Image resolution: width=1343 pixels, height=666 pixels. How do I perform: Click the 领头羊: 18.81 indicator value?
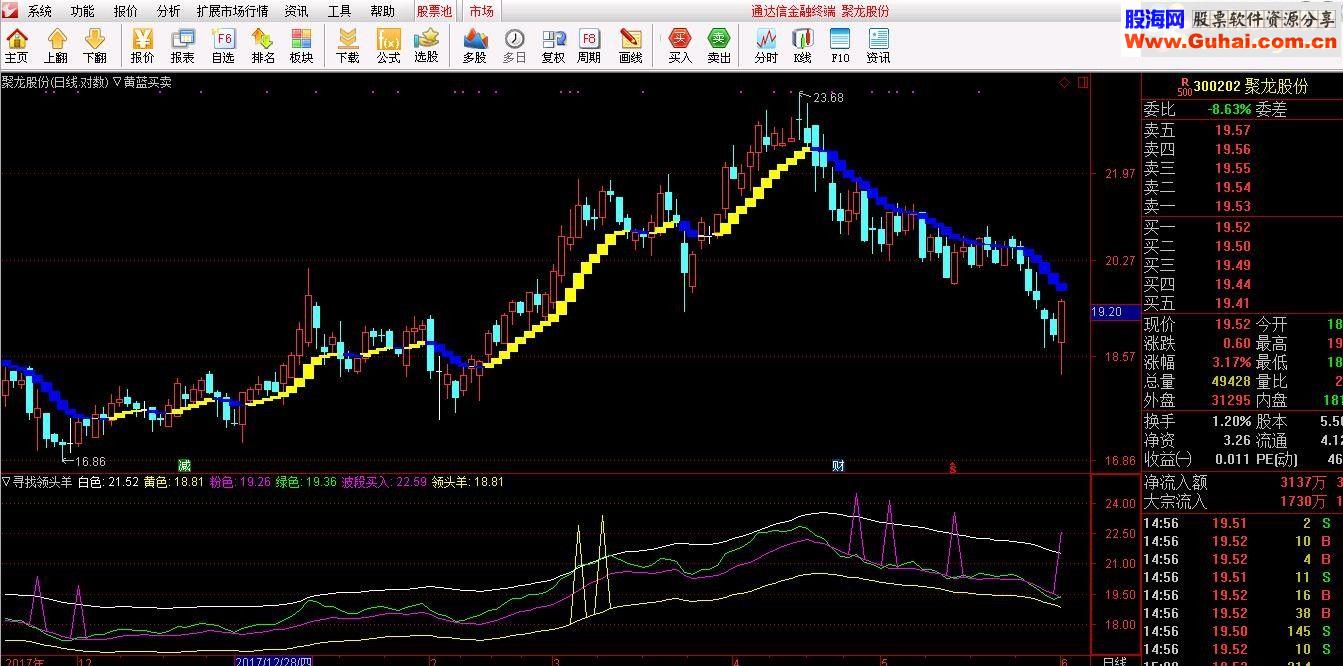[468, 482]
